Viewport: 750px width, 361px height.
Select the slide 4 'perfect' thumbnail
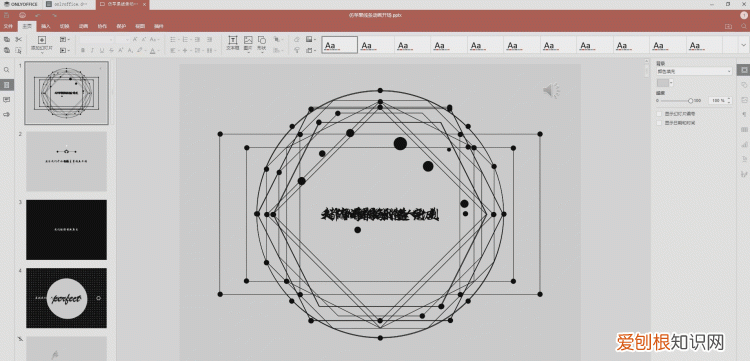click(66, 298)
